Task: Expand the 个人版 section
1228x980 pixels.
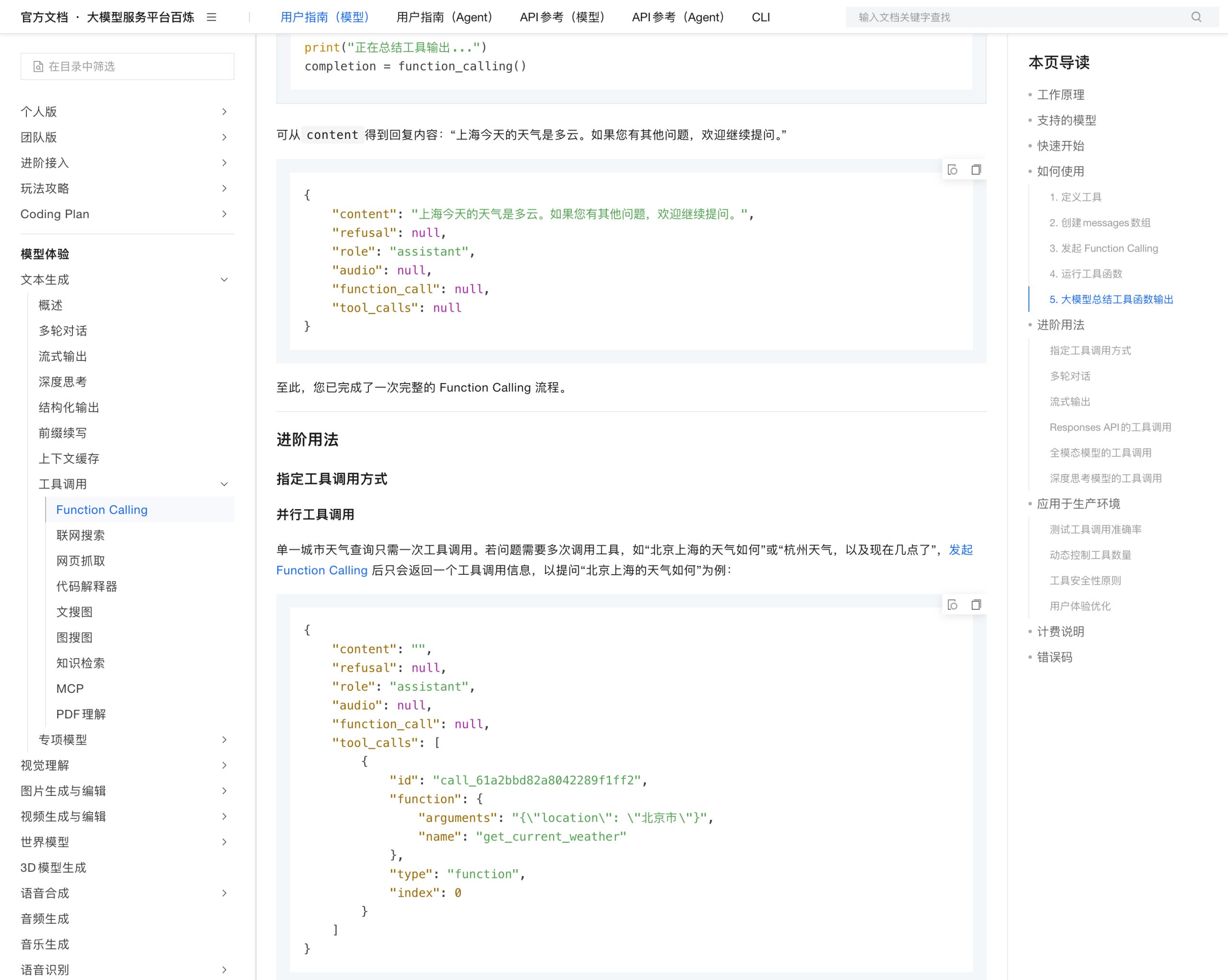Action: tap(224, 112)
